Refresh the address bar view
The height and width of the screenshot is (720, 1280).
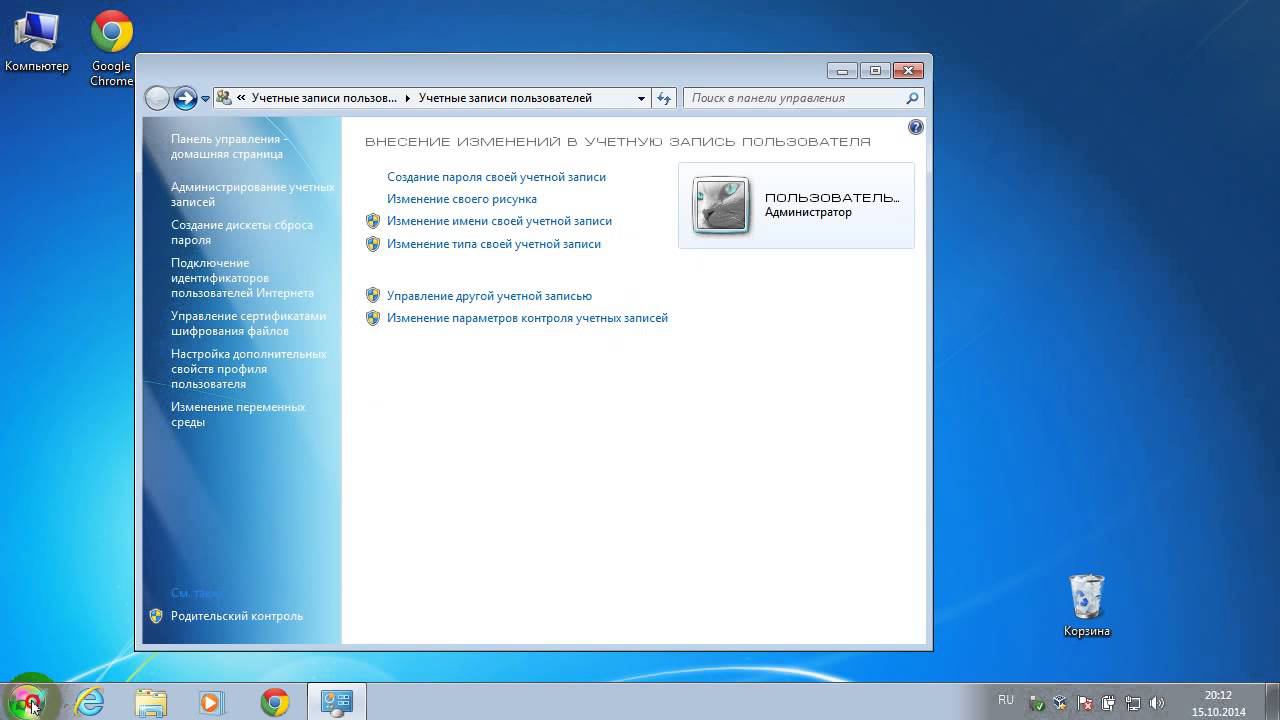tap(664, 98)
